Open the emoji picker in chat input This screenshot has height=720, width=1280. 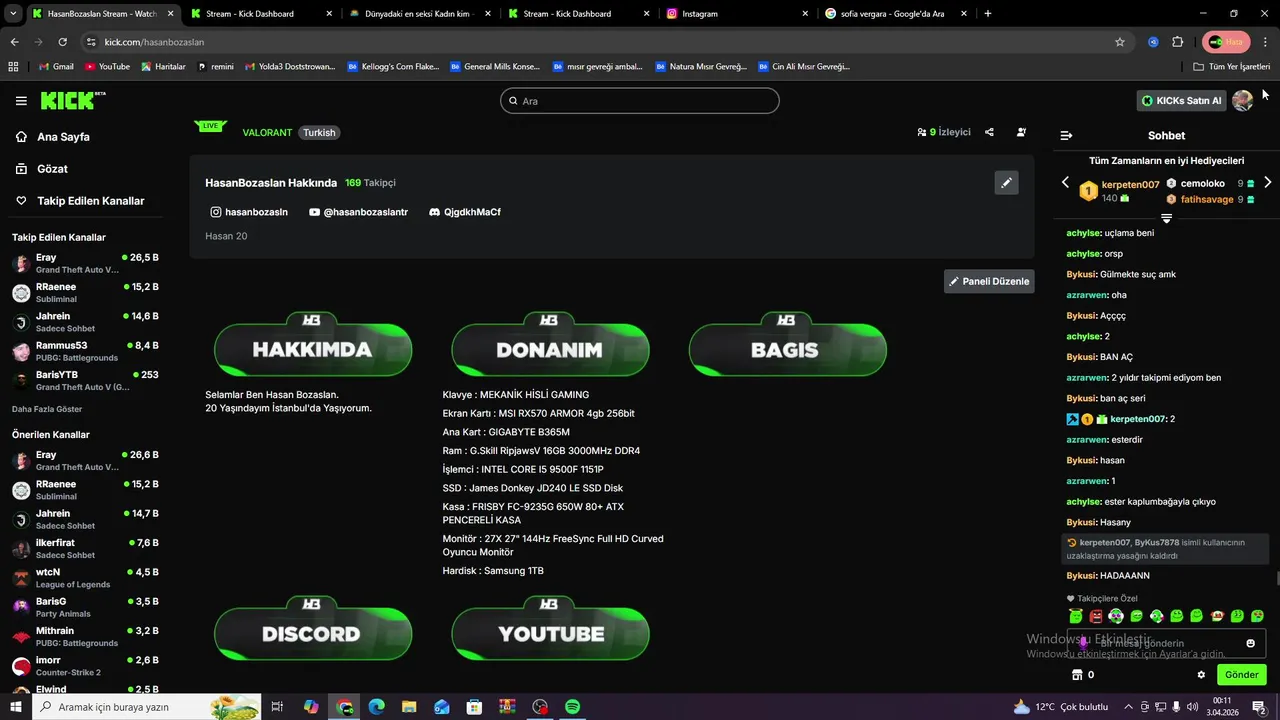click(x=1250, y=643)
